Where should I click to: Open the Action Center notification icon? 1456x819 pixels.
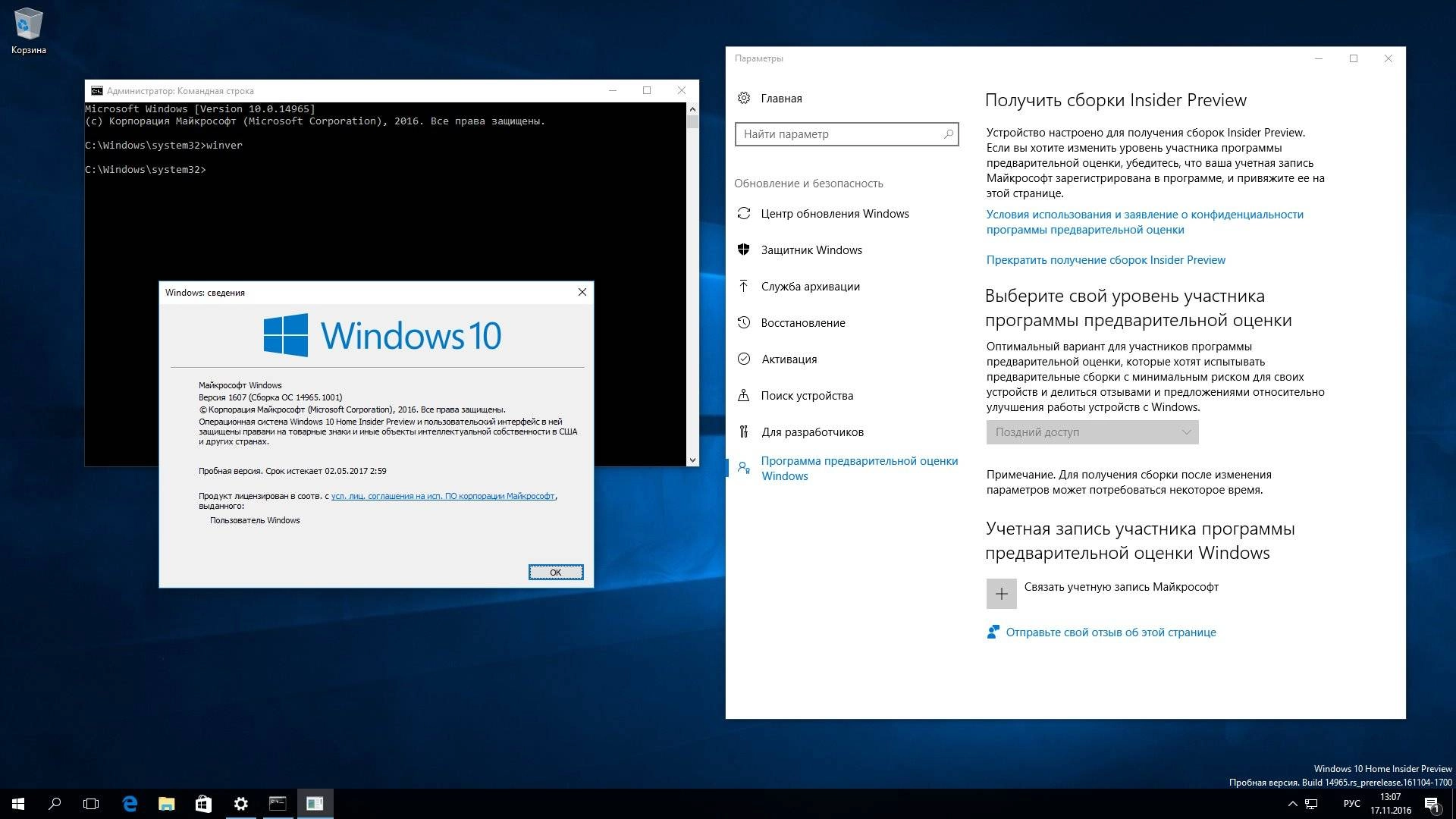pyautogui.click(x=1432, y=804)
